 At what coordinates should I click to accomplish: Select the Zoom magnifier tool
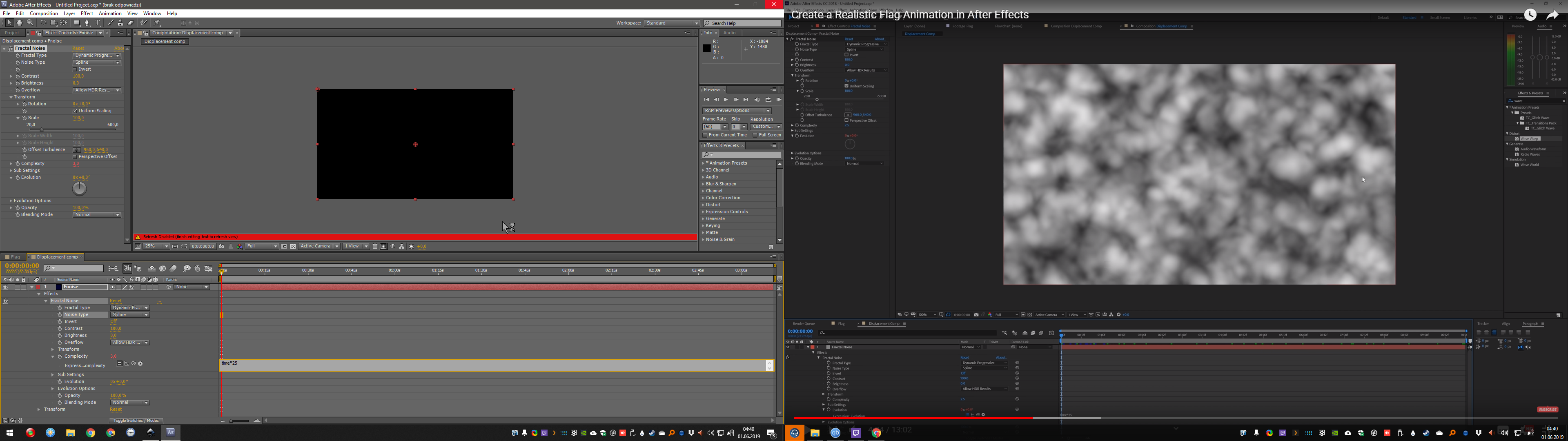click(30, 22)
